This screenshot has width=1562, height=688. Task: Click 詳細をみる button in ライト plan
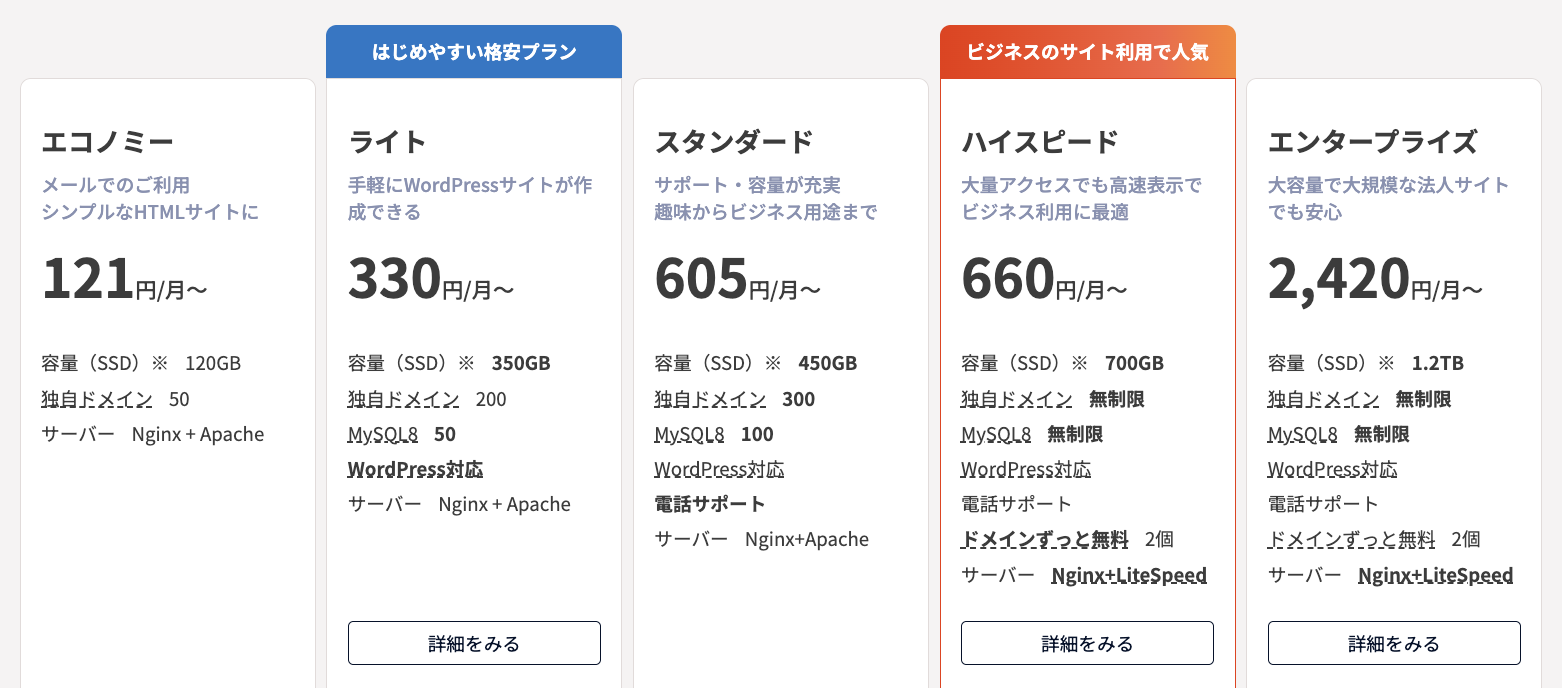pos(474,643)
